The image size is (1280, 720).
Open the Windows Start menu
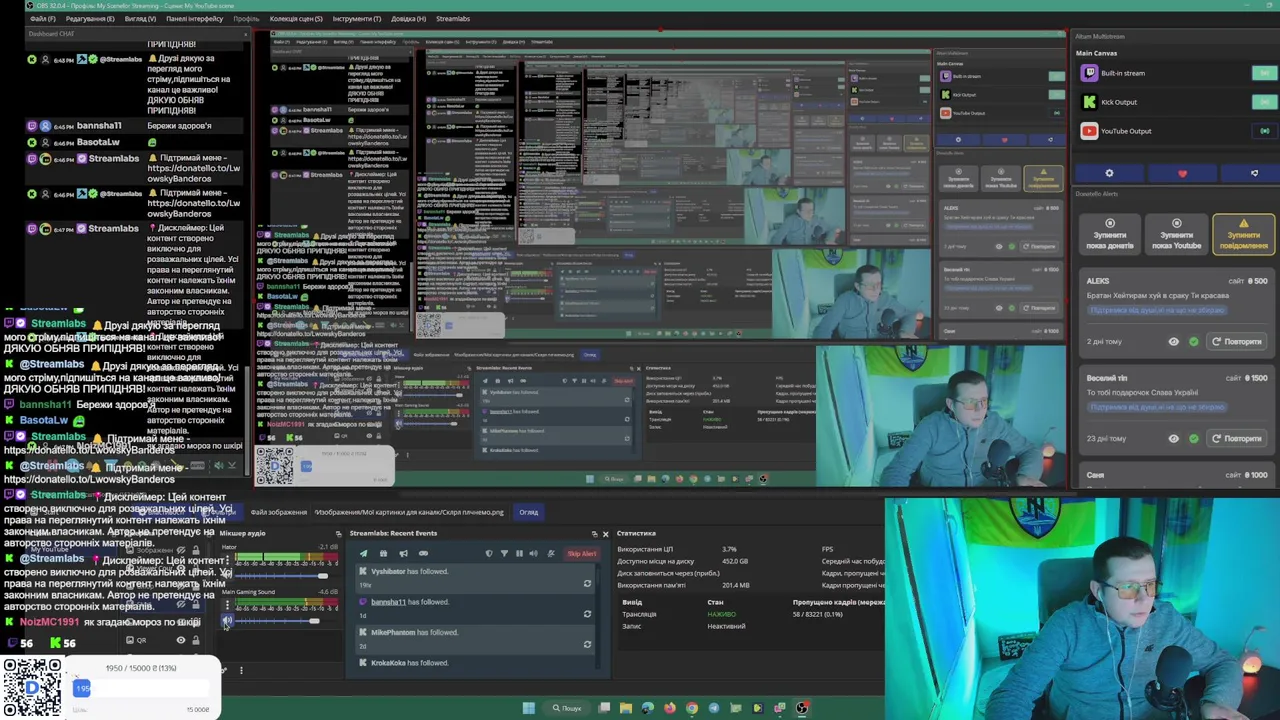point(529,708)
